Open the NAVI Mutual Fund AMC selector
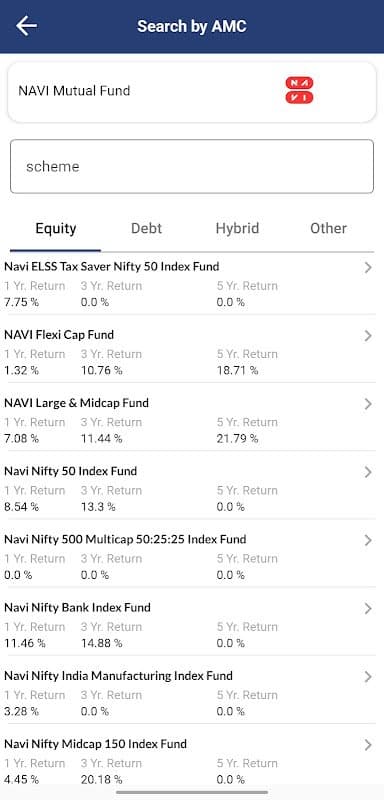384x800 pixels. pyautogui.click(x=192, y=91)
